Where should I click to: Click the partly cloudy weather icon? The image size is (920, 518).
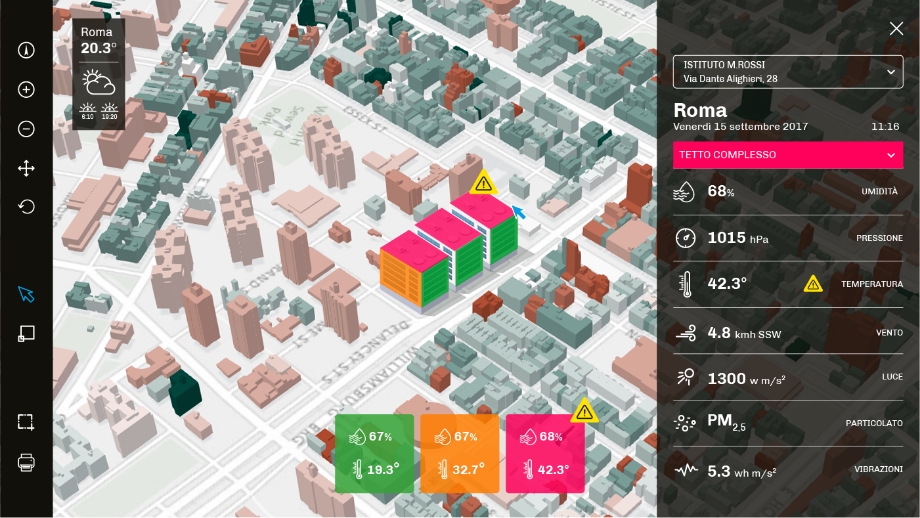click(x=99, y=83)
